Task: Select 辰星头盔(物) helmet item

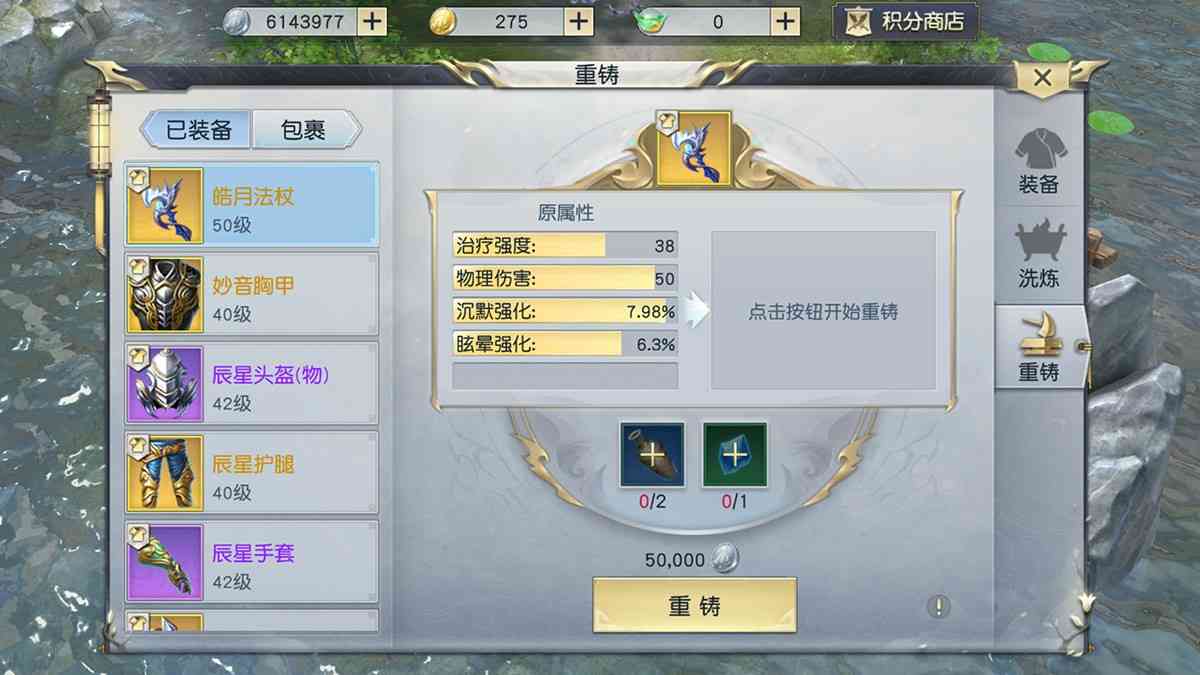Action: (x=251, y=383)
